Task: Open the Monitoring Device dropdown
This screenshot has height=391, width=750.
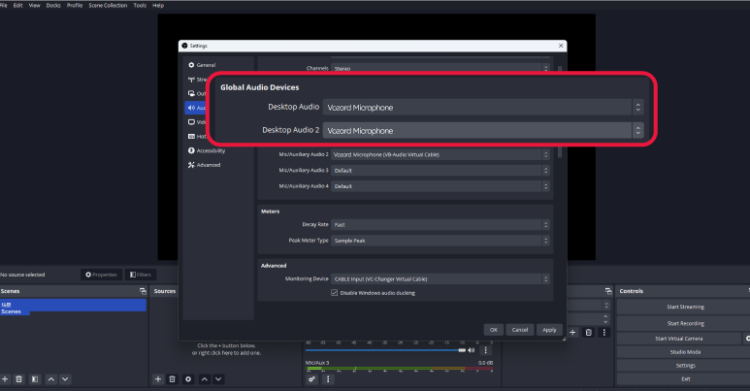Action: pos(440,279)
